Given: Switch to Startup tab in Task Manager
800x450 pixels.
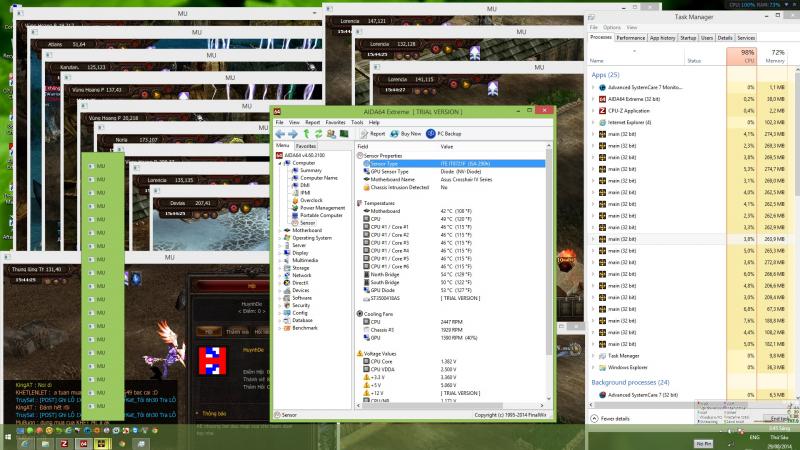Looking at the screenshot, I should click(688, 37).
